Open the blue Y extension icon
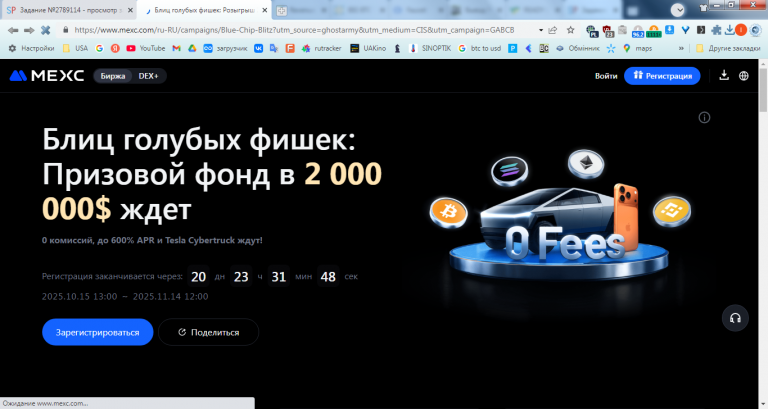 [686, 30]
